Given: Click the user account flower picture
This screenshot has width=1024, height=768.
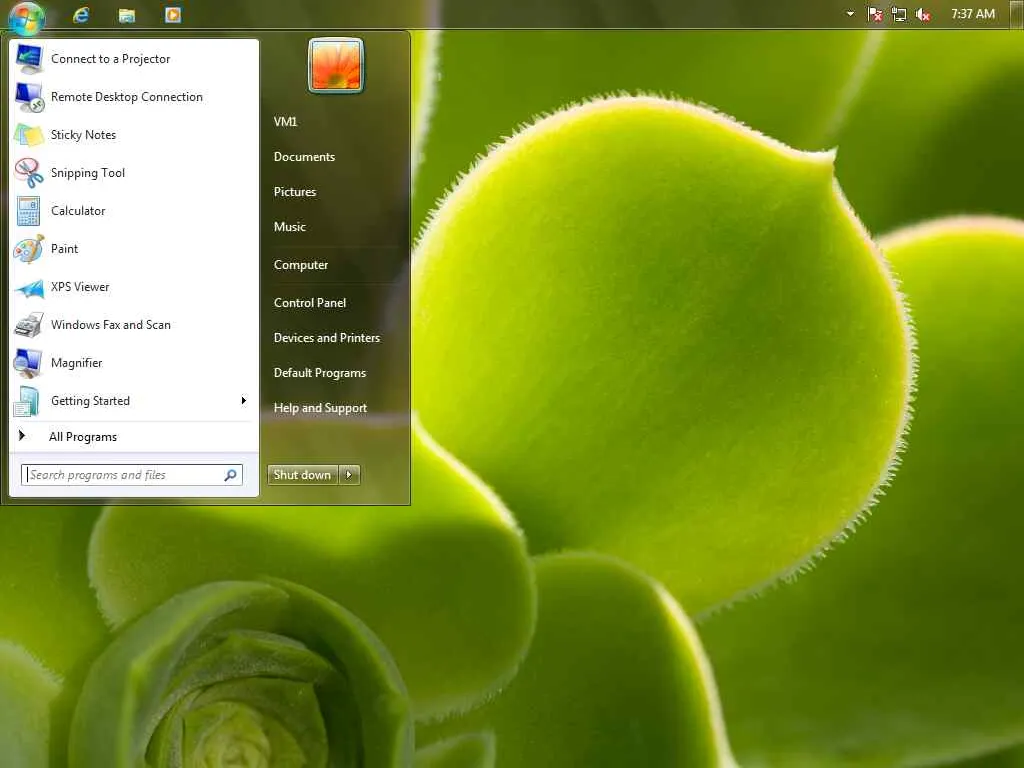Looking at the screenshot, I should [x=336, y=65].
